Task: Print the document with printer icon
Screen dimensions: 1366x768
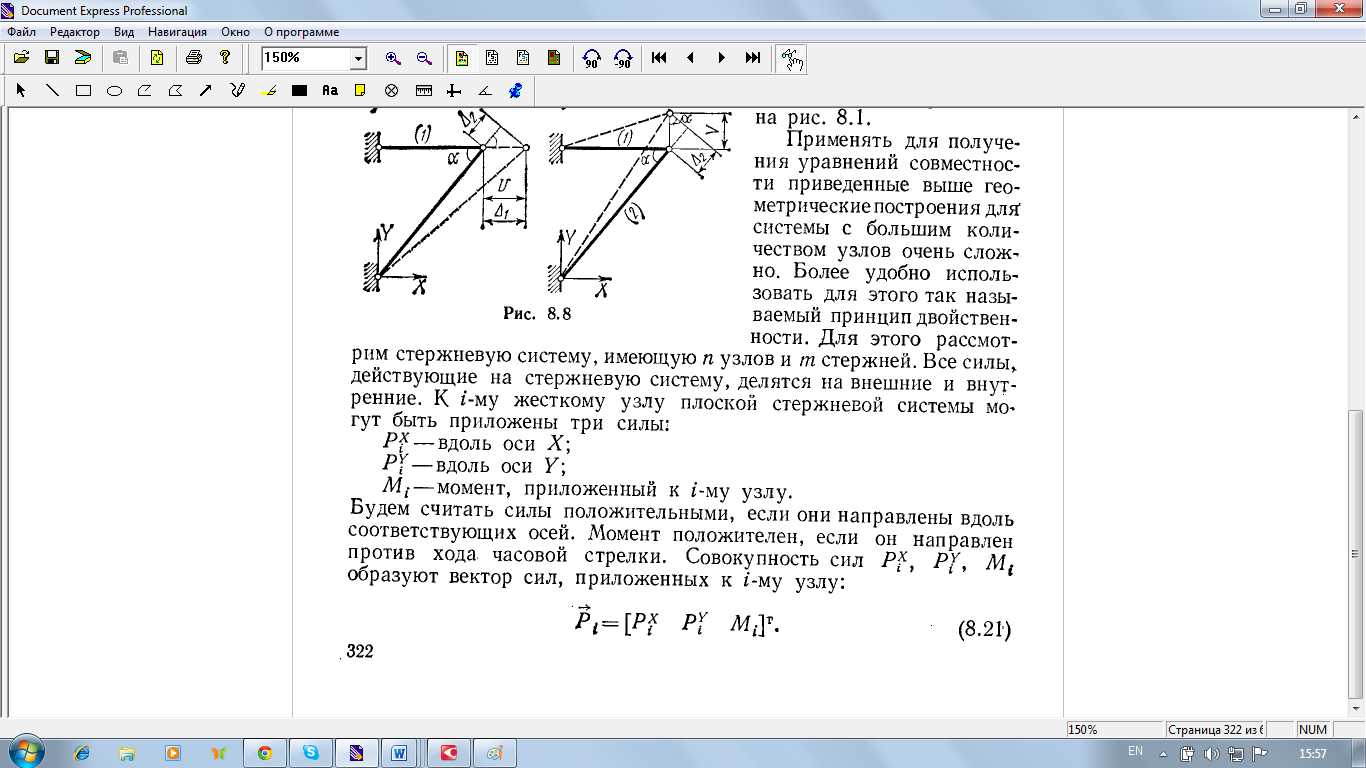Action: tap(195, 58)
